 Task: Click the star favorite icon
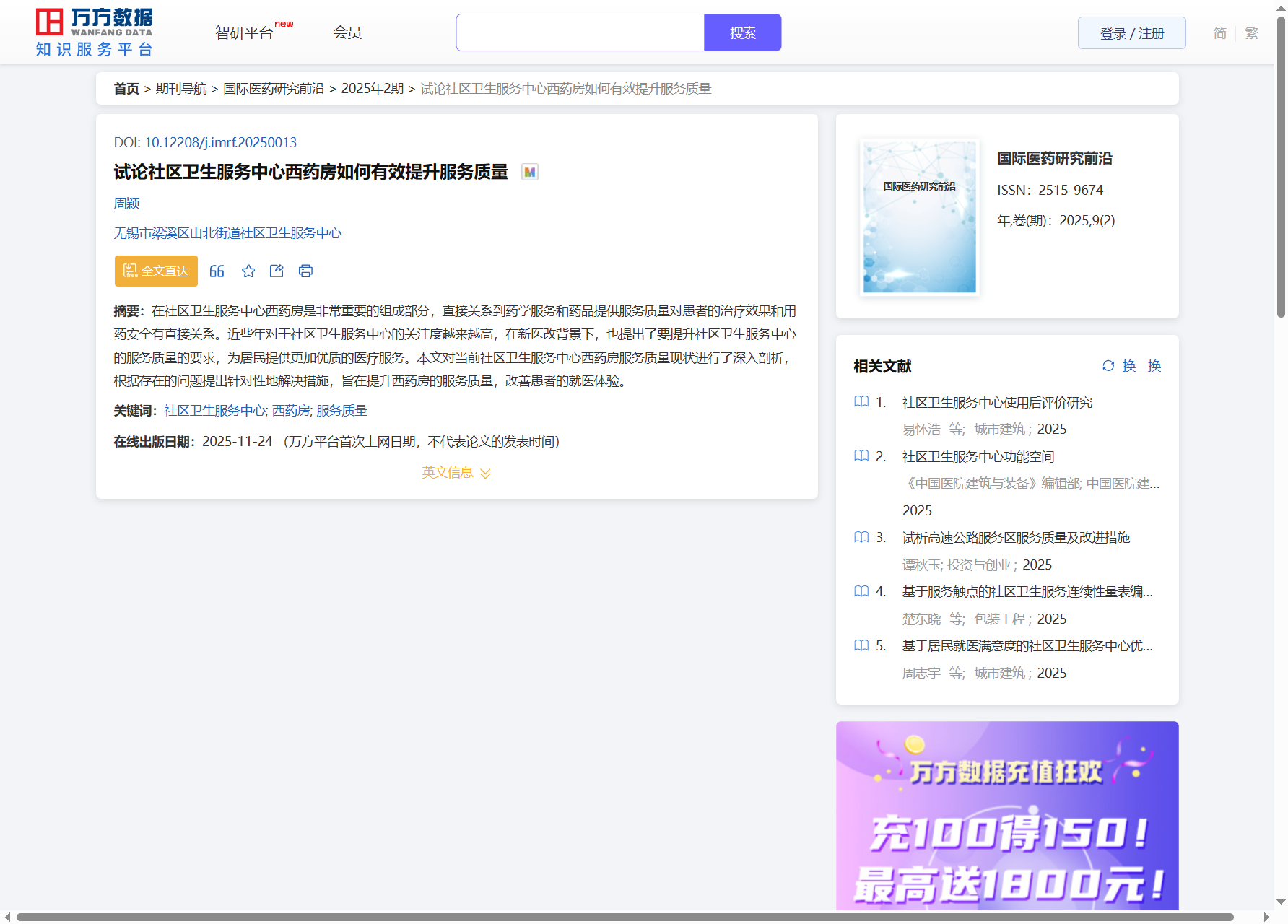click(x=248, y=271)
